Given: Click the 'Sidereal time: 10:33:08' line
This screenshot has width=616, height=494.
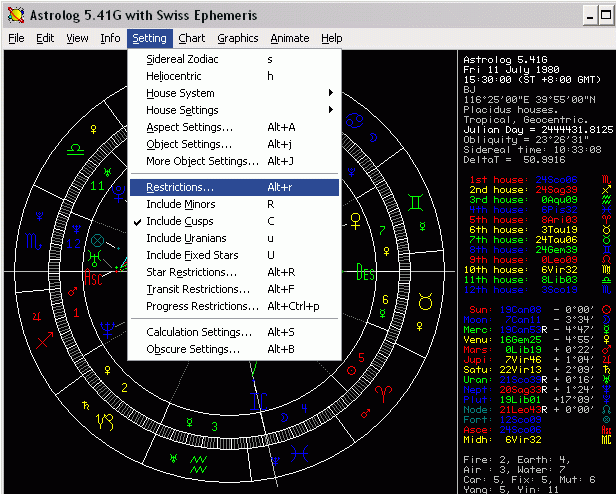Looking at the screenshot, I should click(x=532, y=150).
